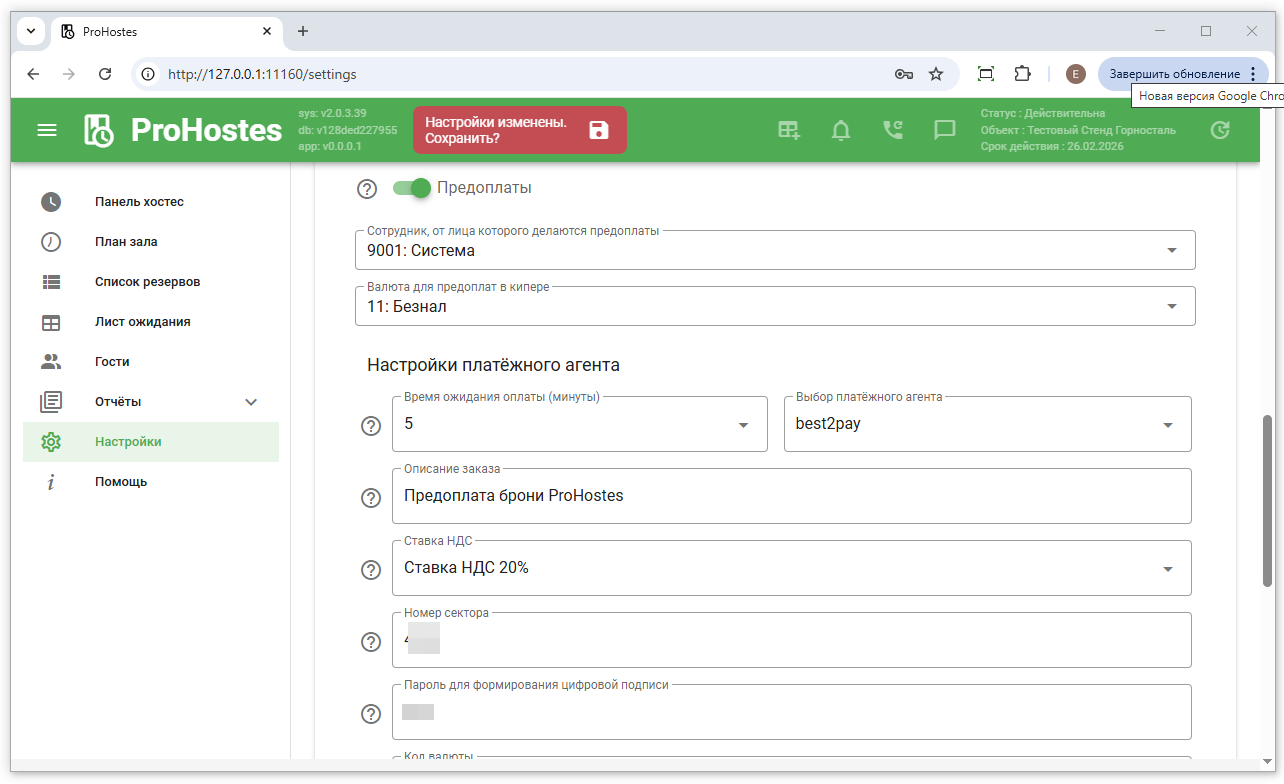The image size is (1284, 784).
Task: Click the phone calls icon in header
Action: 892,130
